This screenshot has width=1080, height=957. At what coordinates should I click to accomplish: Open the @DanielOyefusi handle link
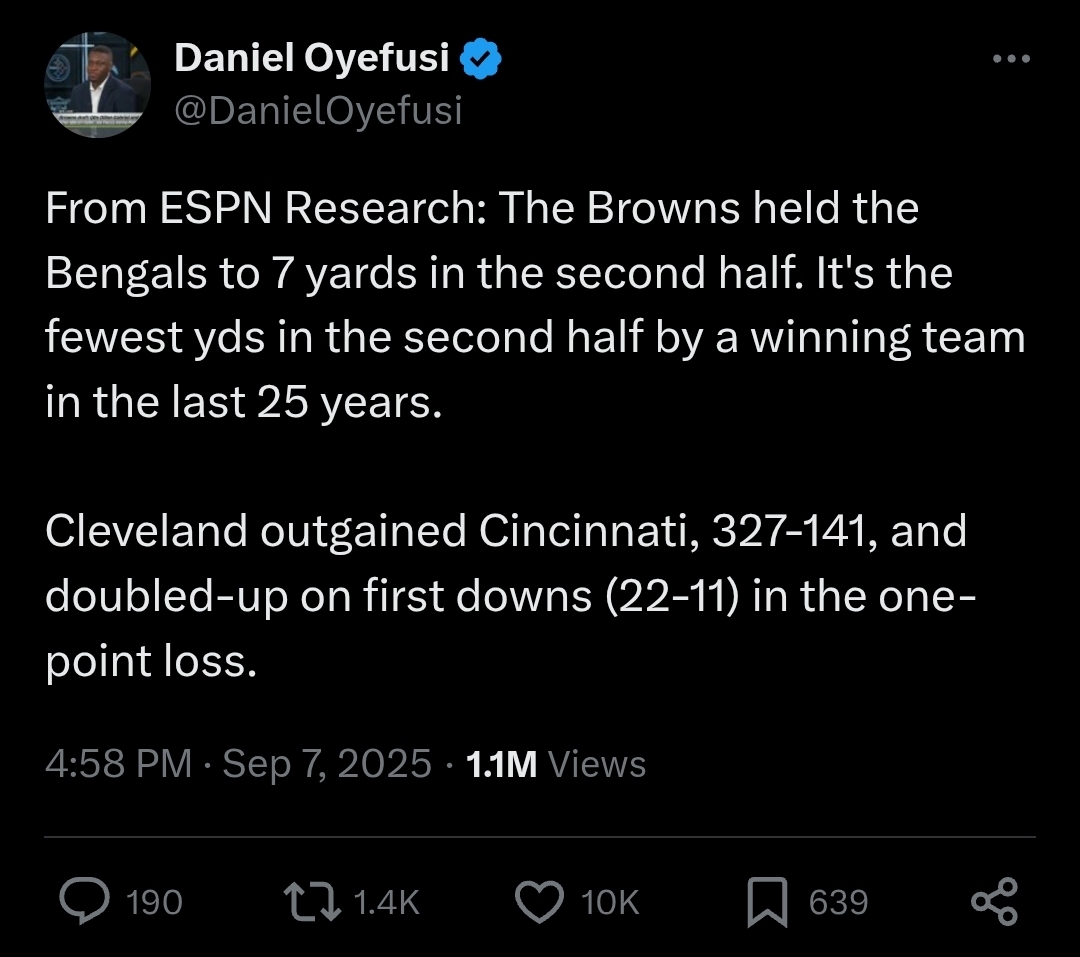(318, 110)
